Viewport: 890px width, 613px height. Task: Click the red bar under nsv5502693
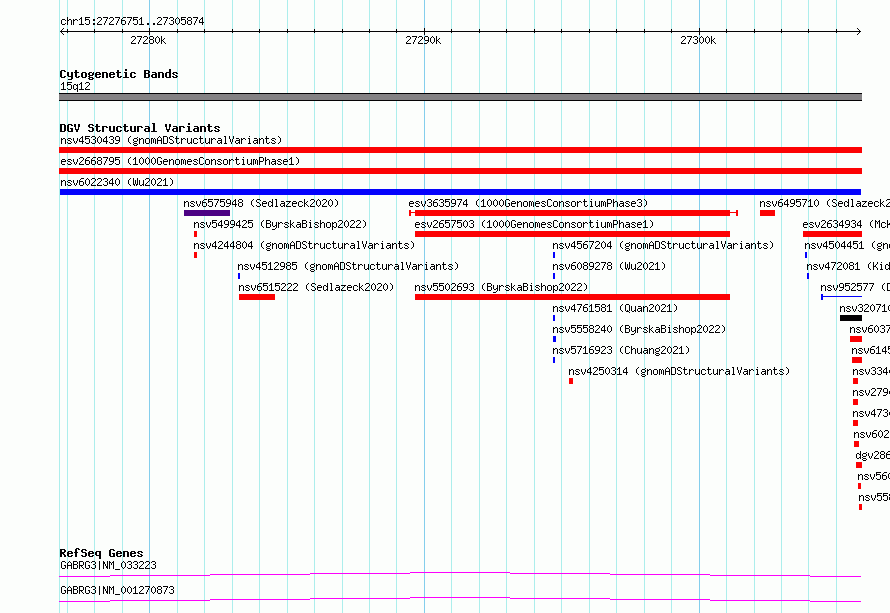point(572,297)
